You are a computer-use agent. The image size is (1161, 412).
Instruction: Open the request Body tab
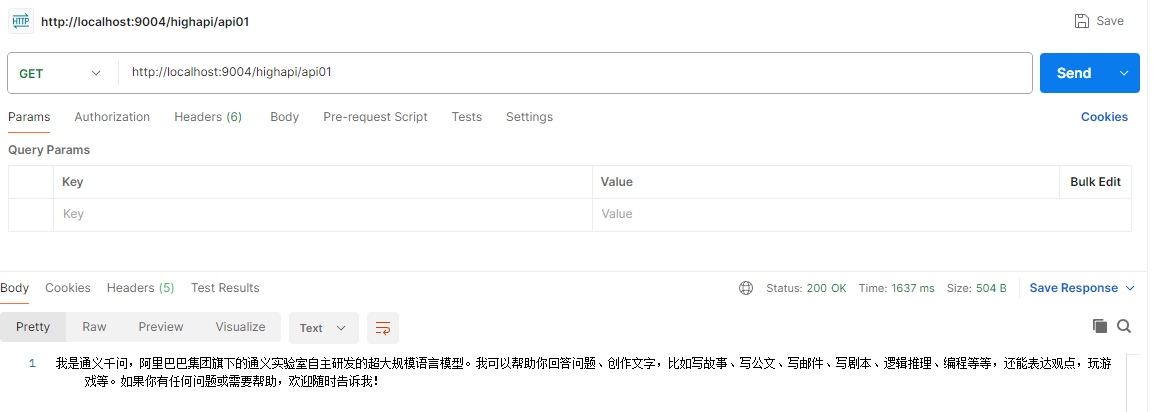point(284,117)
